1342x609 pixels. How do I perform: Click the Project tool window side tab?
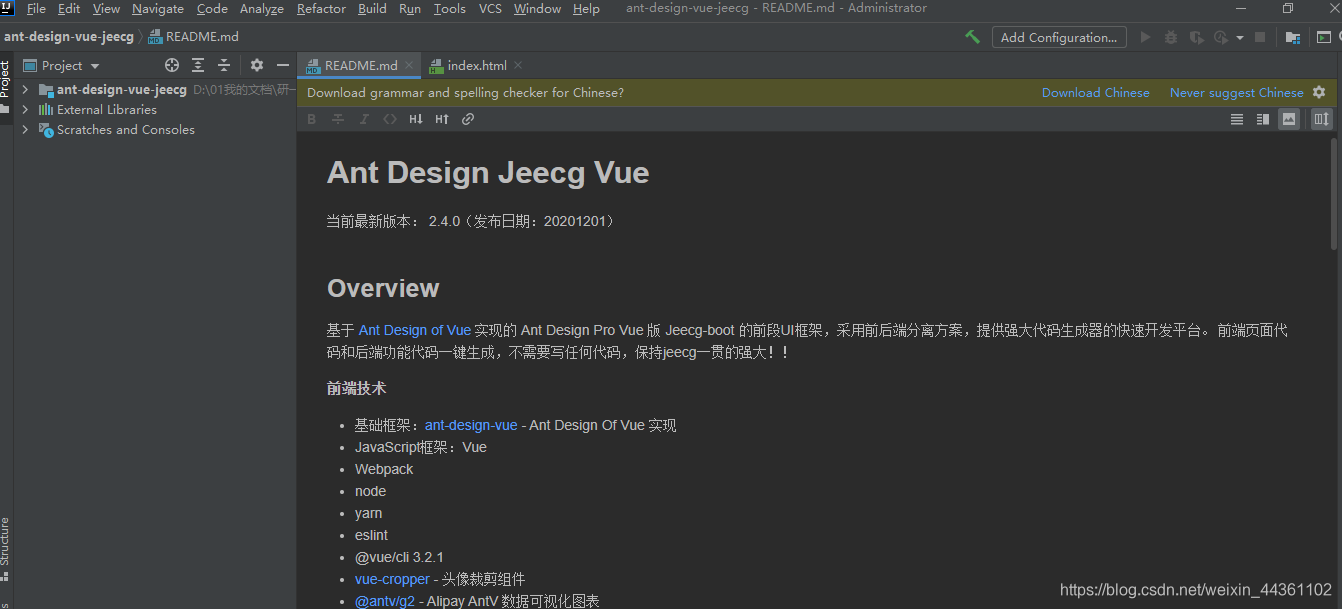pos(5,86)
